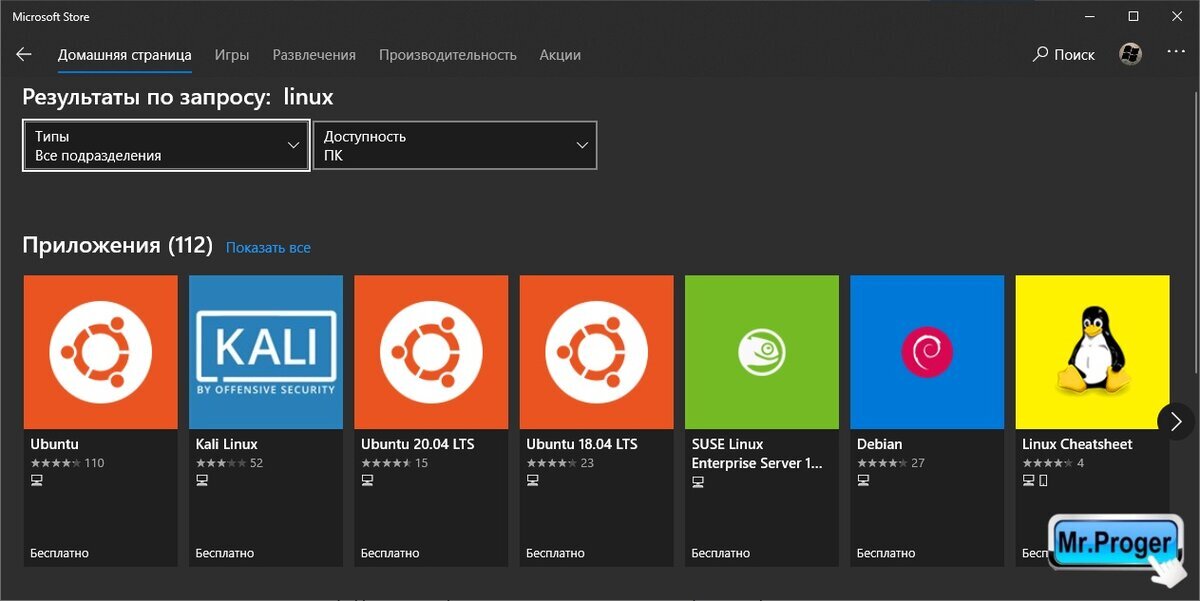Click Debian star rating with 27 reviews
Screen dimensions: 1200x601
[x=891, y=463]
